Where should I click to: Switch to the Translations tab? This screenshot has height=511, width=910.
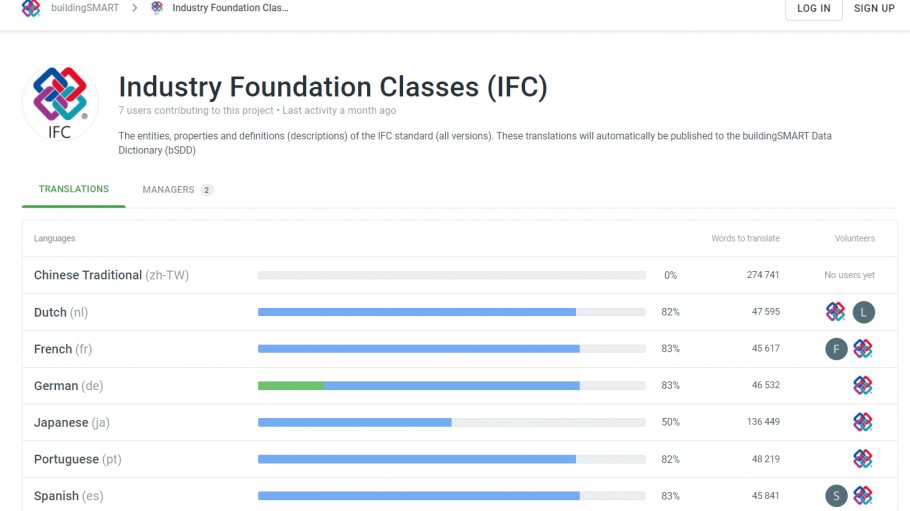[x=74, y=189]
